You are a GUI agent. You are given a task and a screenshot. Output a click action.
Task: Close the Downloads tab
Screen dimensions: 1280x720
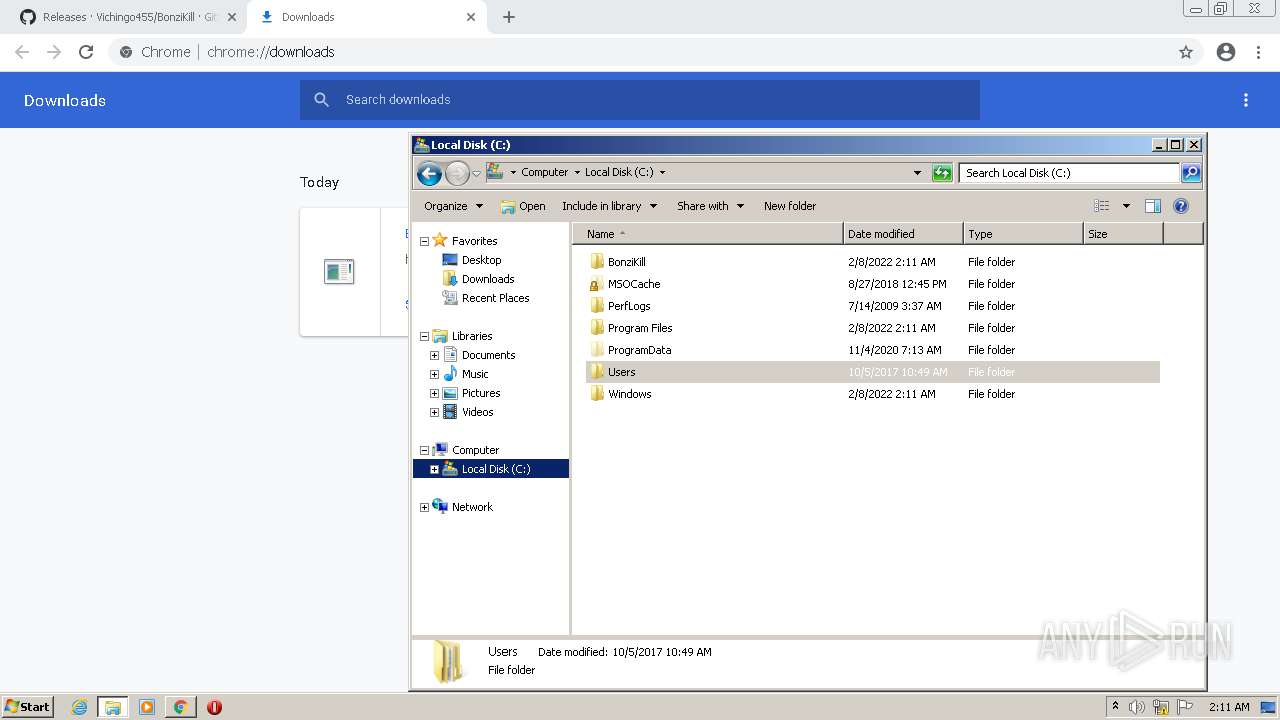(x=471, y=17)
